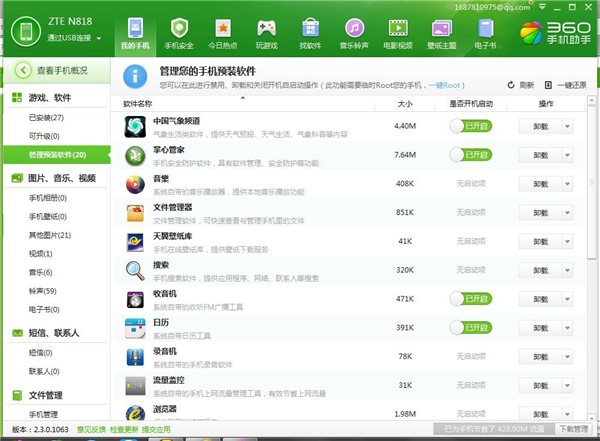Click the 流量监控 app icon
Image resolution: width=600 pixels, height=441 pixels.
click(135, 386)
